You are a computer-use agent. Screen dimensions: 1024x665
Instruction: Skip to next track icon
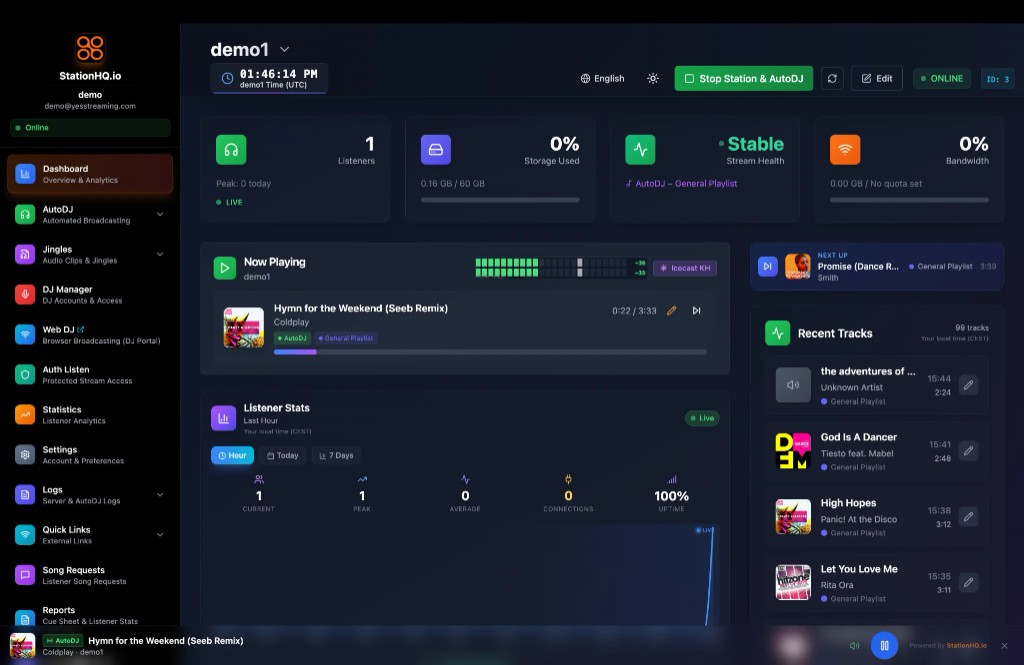(696, 311)
